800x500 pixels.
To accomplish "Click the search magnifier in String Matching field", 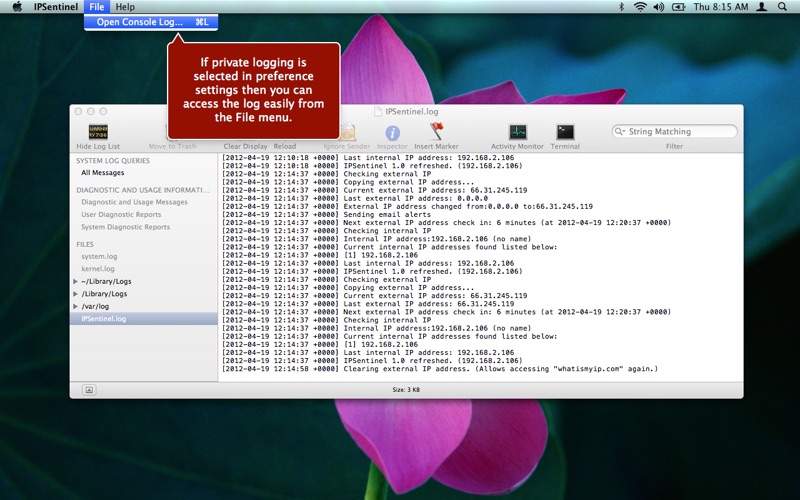I will [x=620, y=132].
